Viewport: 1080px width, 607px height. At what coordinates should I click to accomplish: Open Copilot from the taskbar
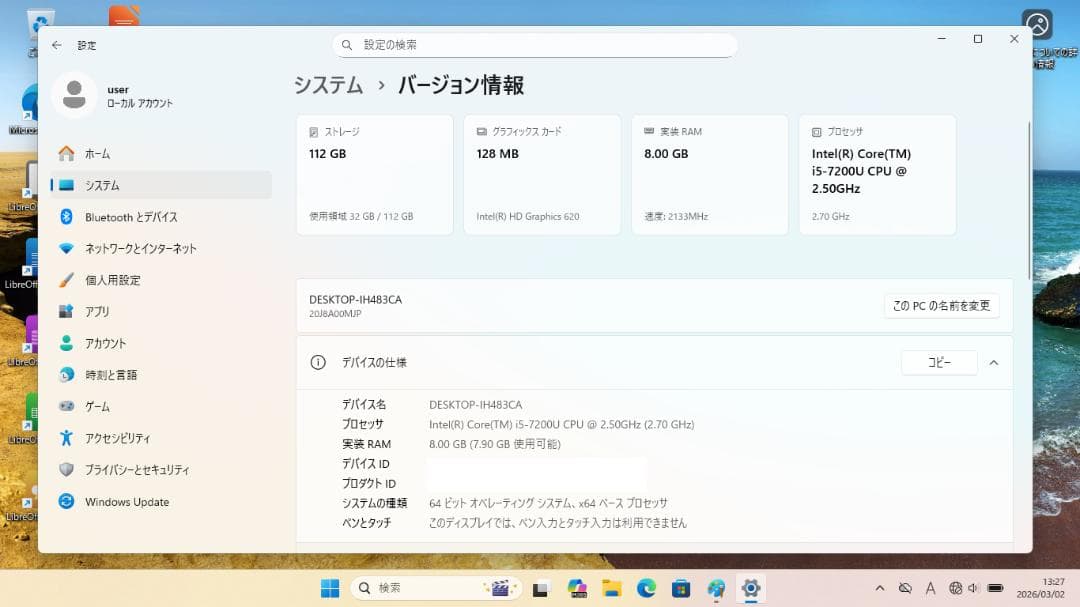tap(577, 588)
